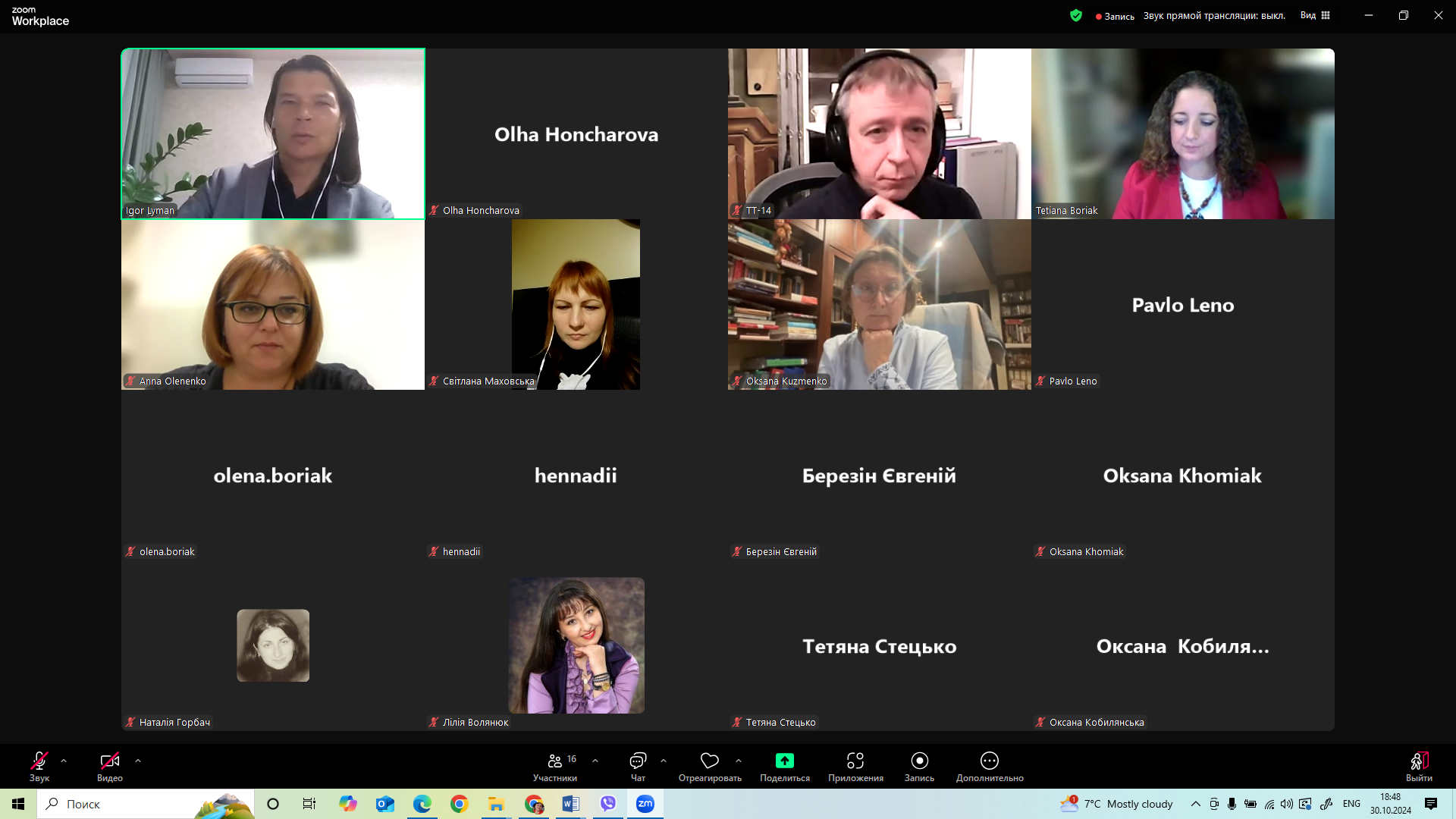
Task: Click the Igor Lyman name label
Action: pyautogui.click(x=150, y=210)
